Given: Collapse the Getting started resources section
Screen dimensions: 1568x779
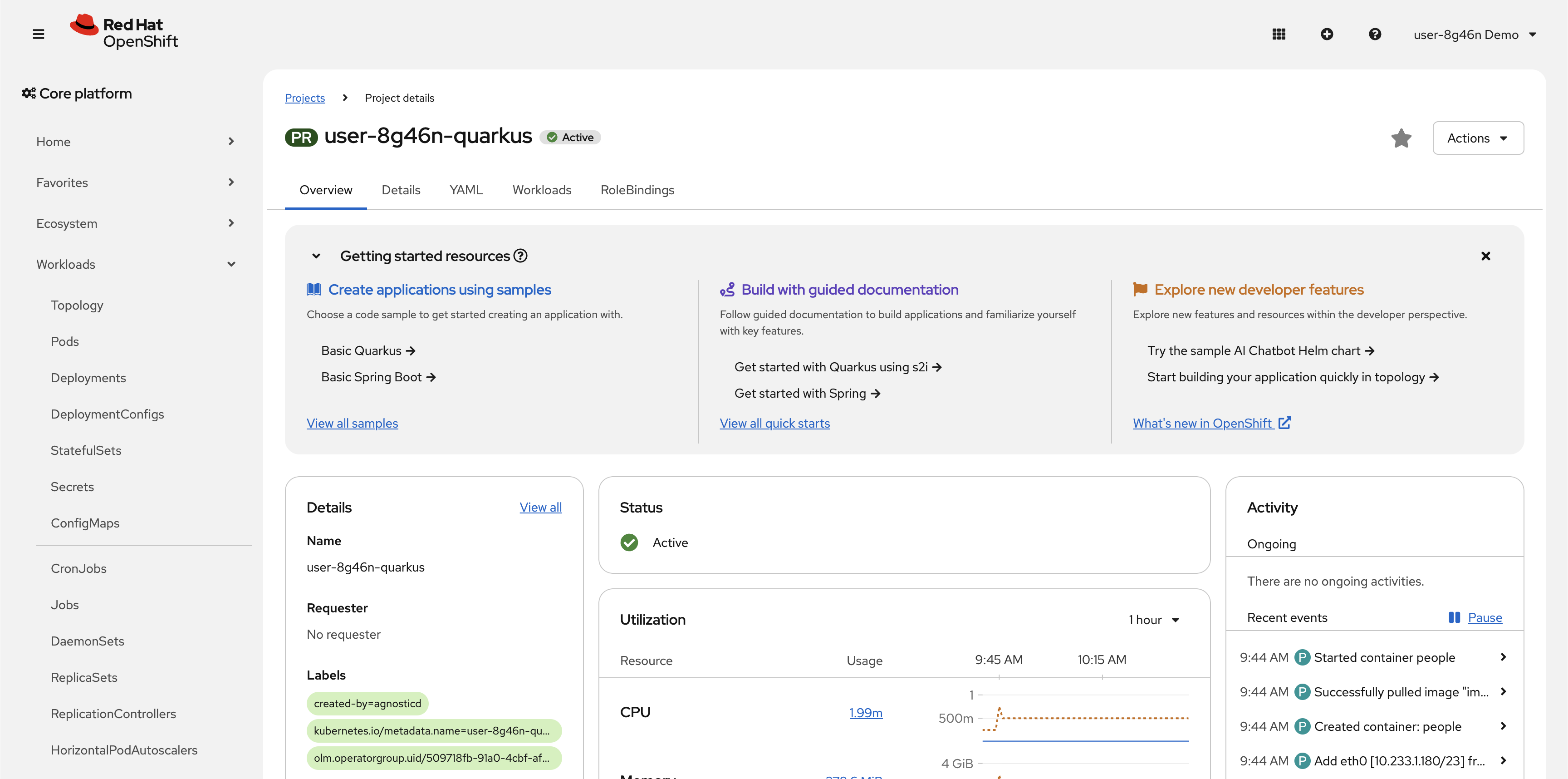Looking at the screenshot, I should [x=316, y=256].
